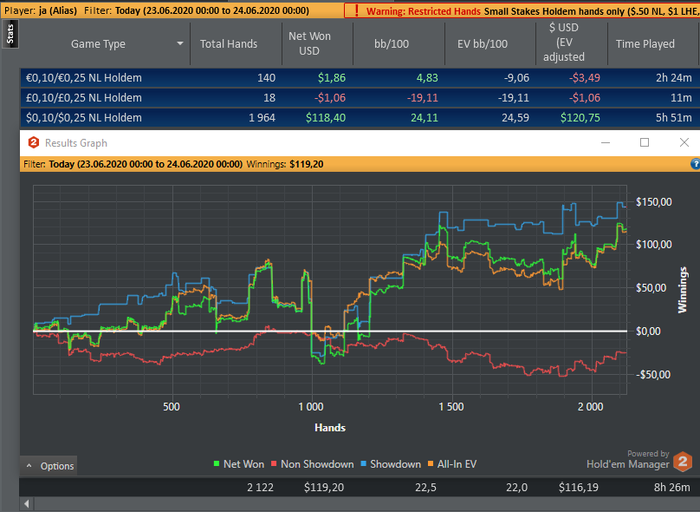Image resolution: width=700 pixels, height=512 pixels.
Task: Sort by the Net Won USD column
Action: pyautogui.click(x=309, y=44)
